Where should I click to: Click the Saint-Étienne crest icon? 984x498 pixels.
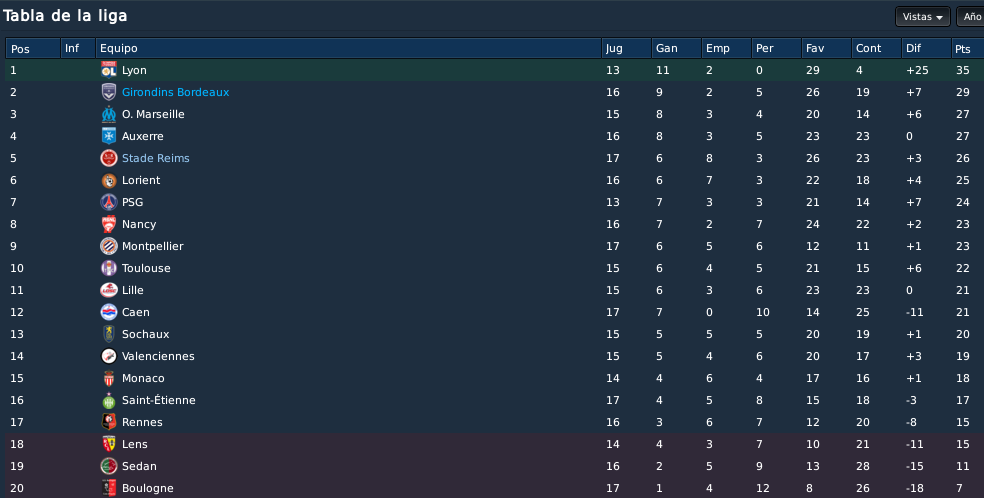[109, 400]
